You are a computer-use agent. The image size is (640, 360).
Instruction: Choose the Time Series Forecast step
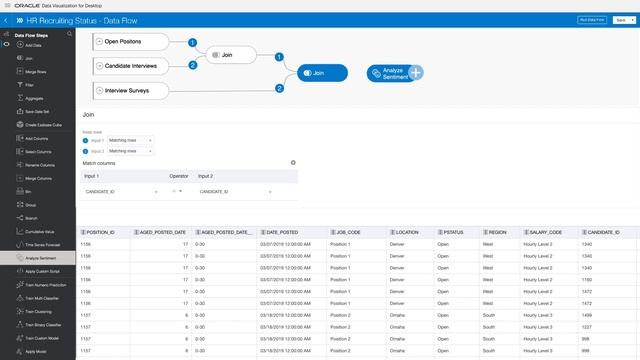(x=38, y=244)
